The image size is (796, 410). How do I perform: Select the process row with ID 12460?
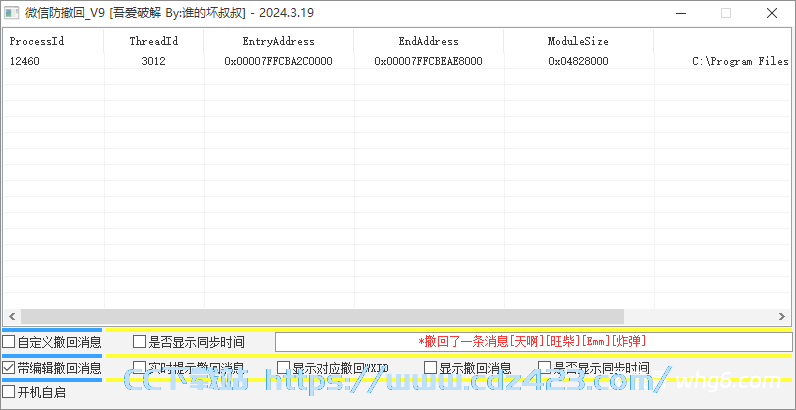396,61
